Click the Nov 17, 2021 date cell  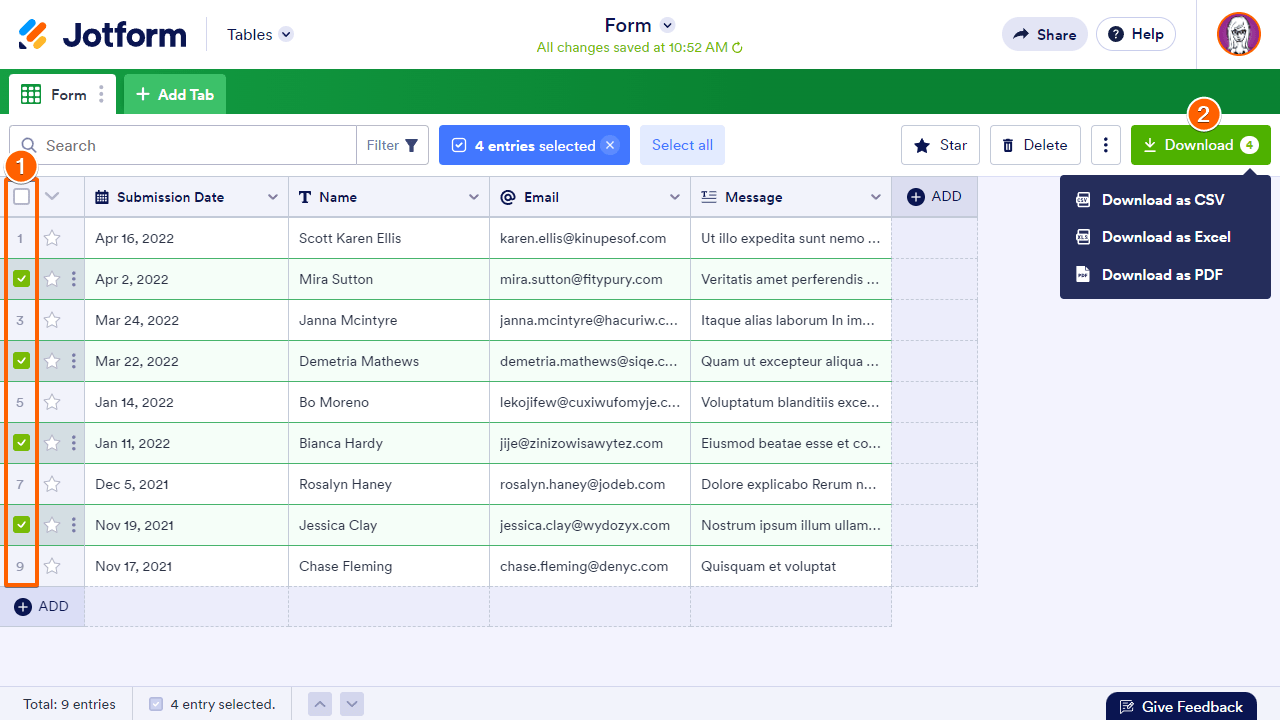187,566
